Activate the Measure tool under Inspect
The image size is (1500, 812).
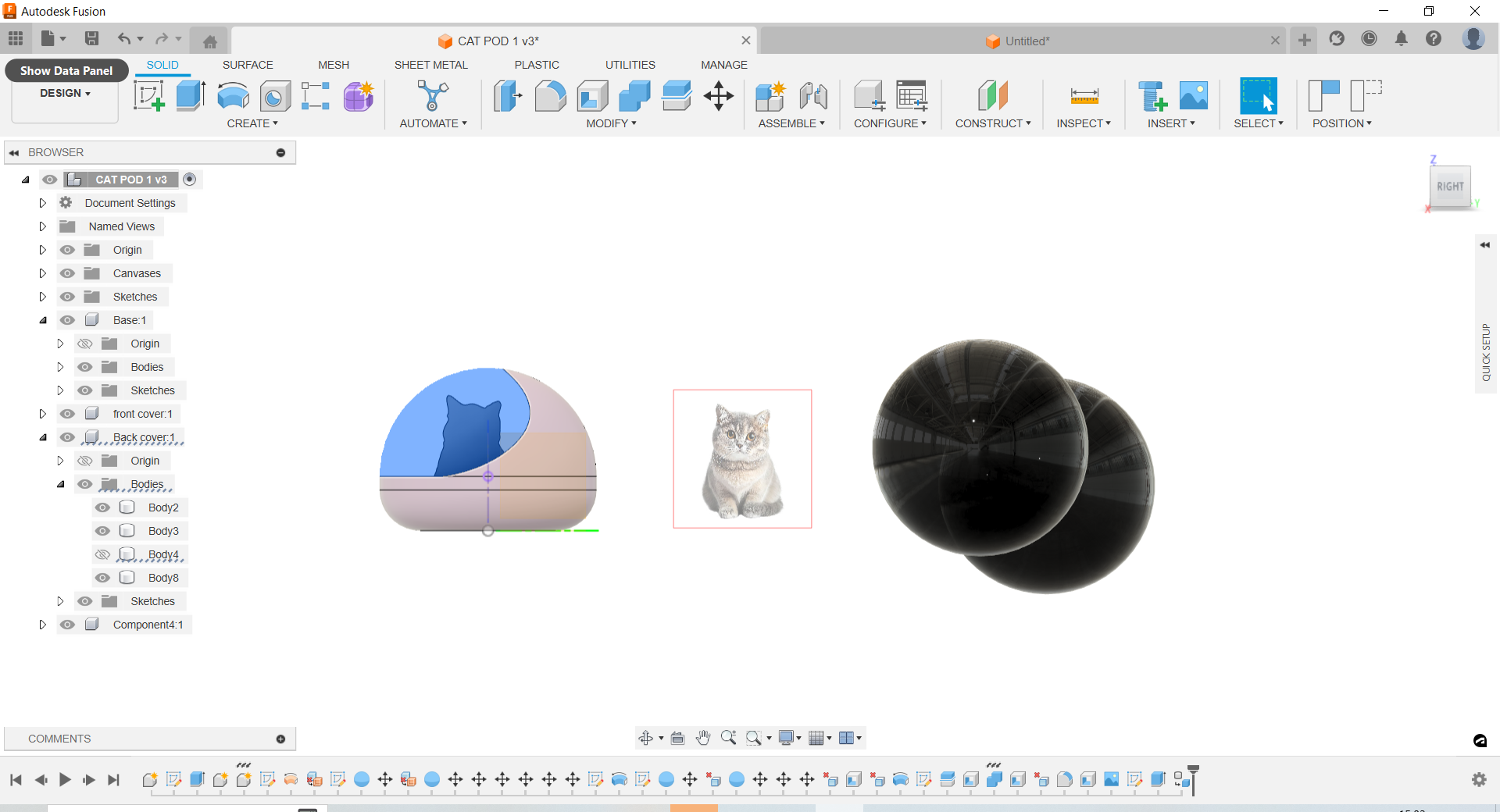point(1086,96)
